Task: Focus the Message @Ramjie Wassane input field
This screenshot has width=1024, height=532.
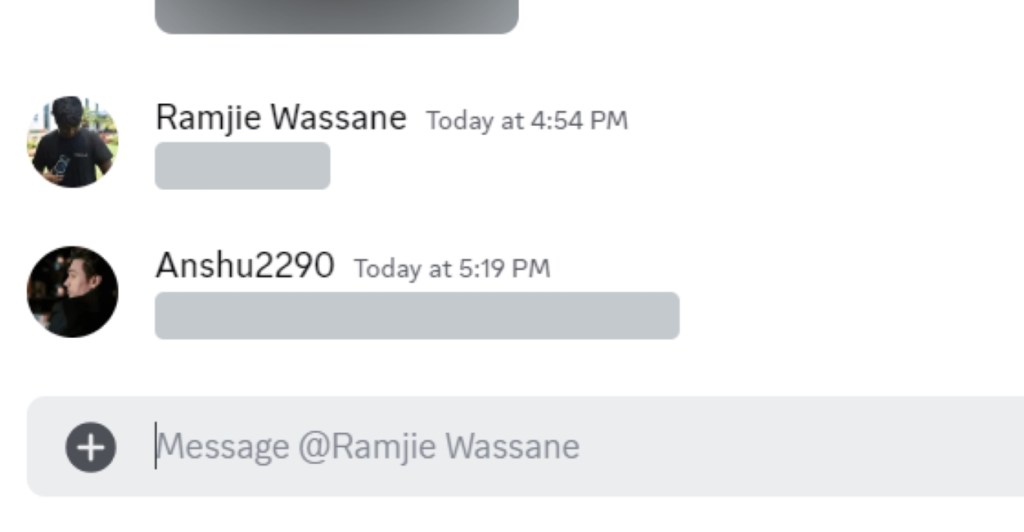Action: (x=525, y=446)
